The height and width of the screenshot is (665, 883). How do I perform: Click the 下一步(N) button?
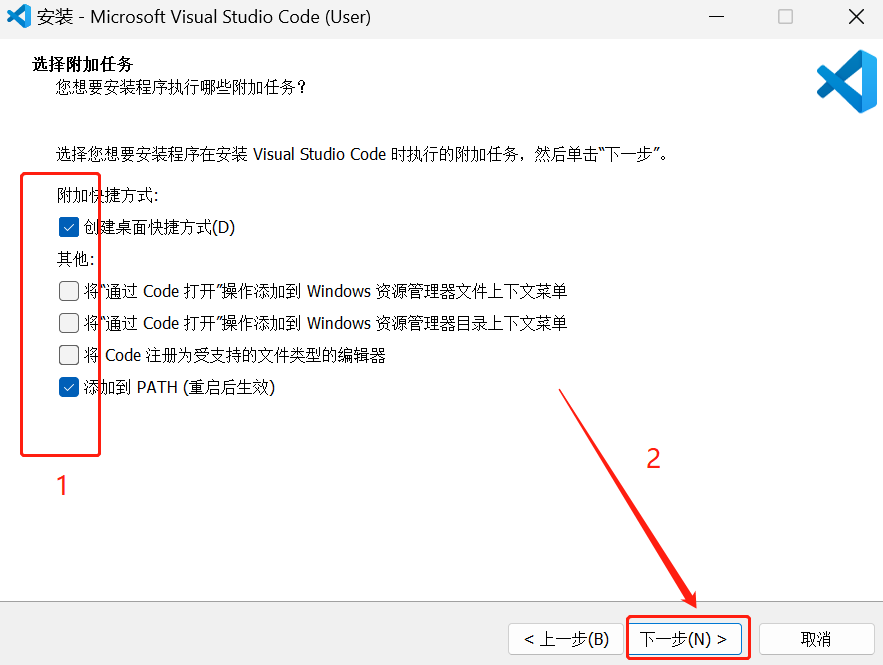point(686,638)
